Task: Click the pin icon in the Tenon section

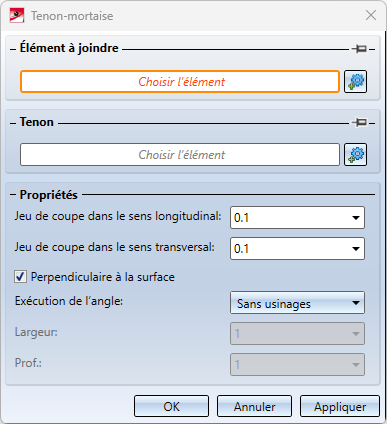Action: pyautogui.click(x=360, y=123)
